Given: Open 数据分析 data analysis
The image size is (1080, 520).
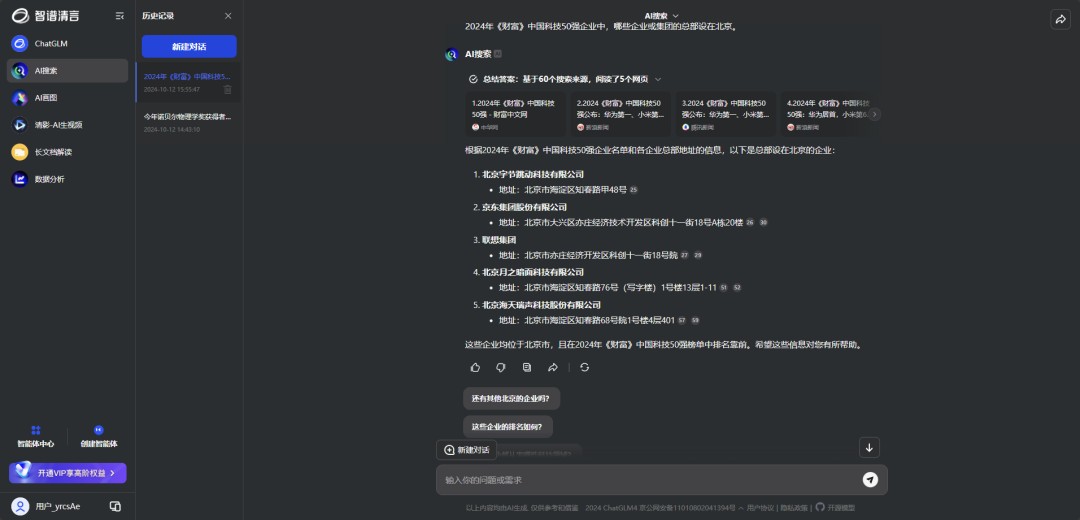Looking at the screenshot, I should point(68,179).
